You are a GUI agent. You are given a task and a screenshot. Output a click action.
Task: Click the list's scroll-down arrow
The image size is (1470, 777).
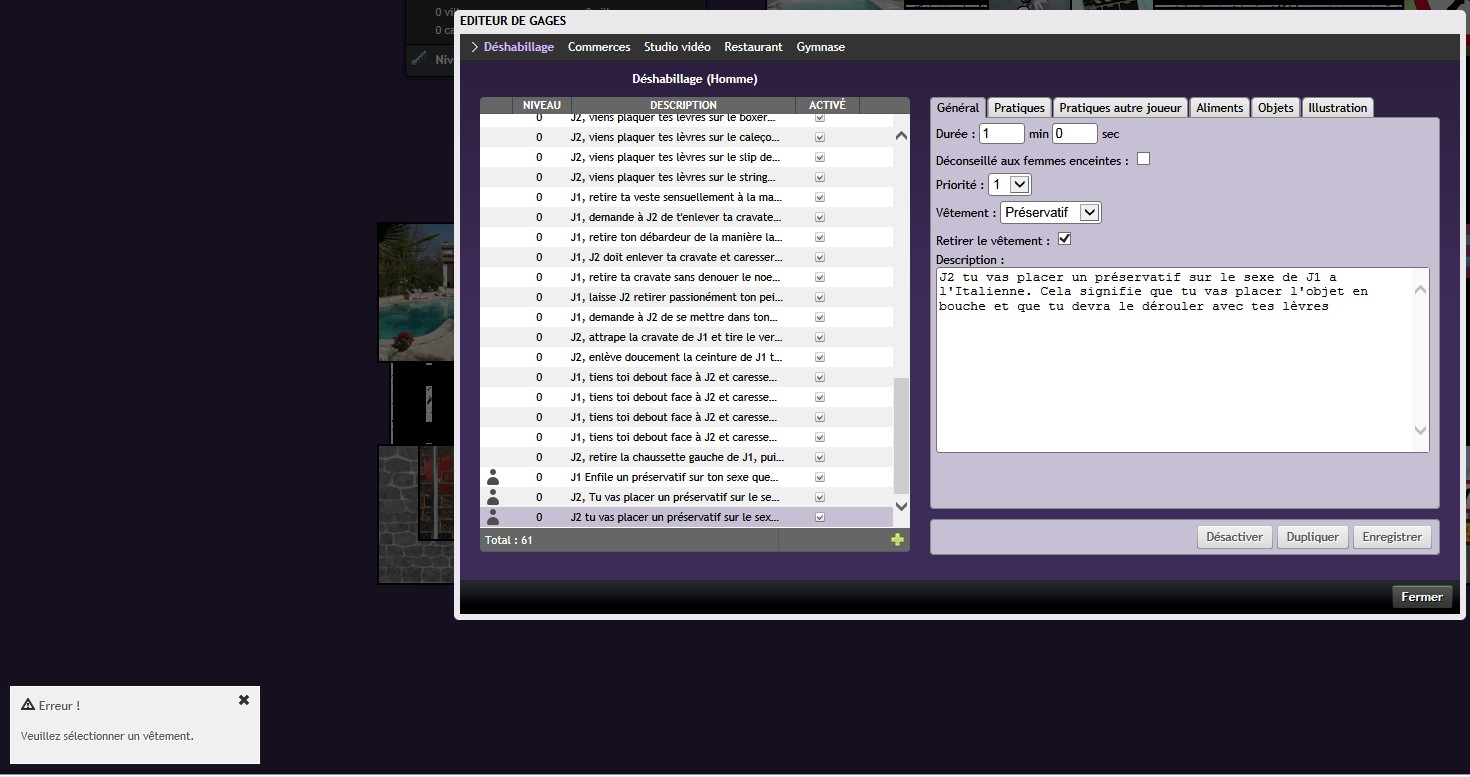(901, 506)
